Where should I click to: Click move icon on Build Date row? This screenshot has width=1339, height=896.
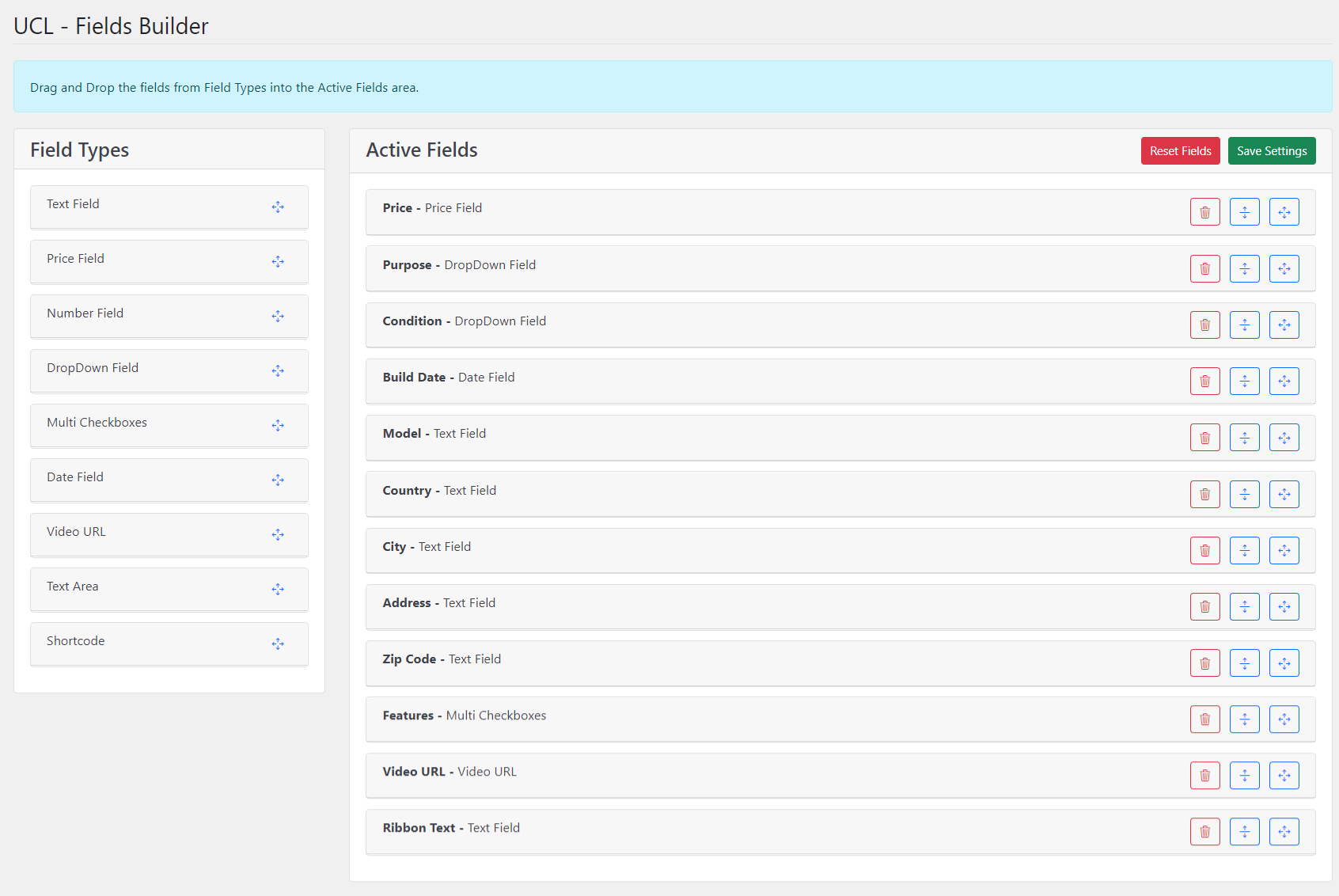tap(1284, 381)
